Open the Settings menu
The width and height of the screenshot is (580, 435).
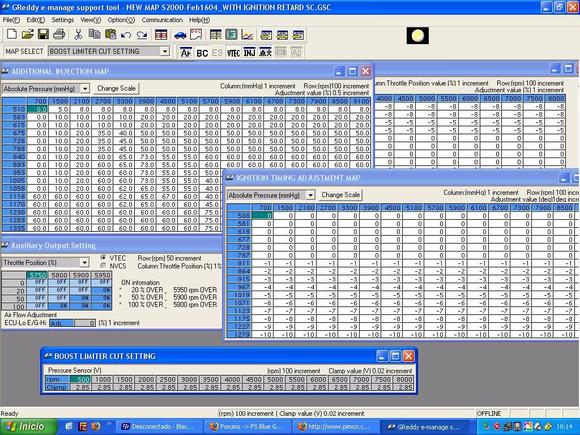click(x=63, y=20)
